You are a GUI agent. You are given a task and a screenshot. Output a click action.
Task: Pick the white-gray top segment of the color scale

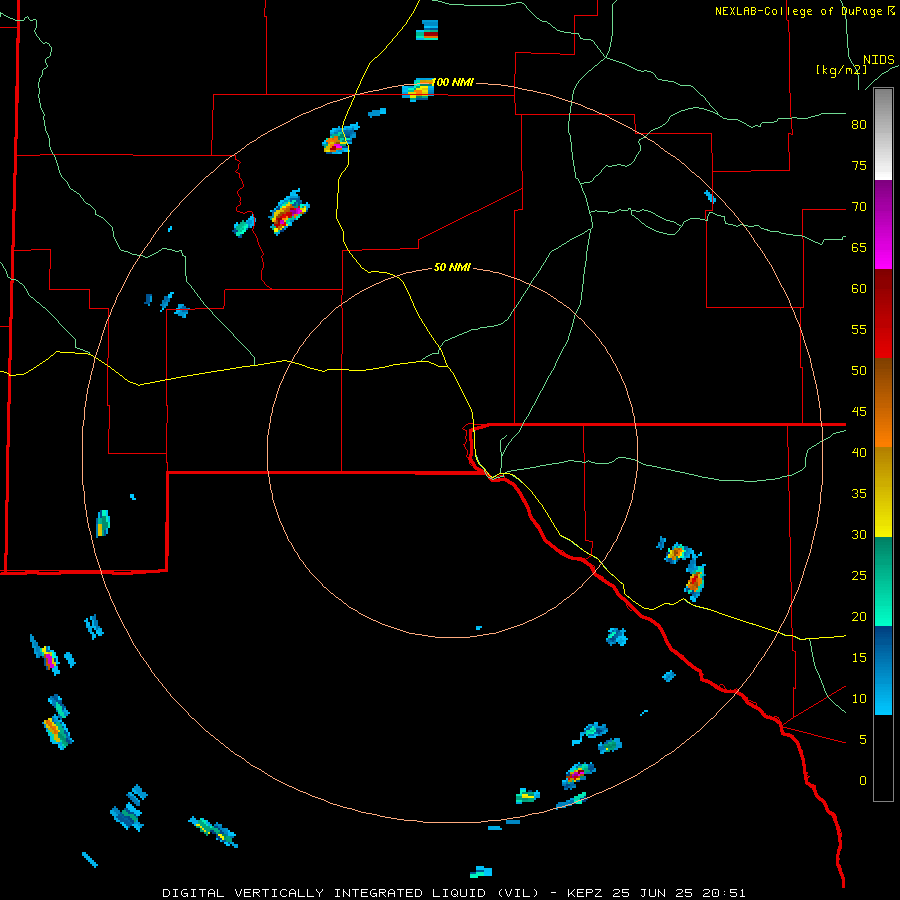click(x=883, y=134)
